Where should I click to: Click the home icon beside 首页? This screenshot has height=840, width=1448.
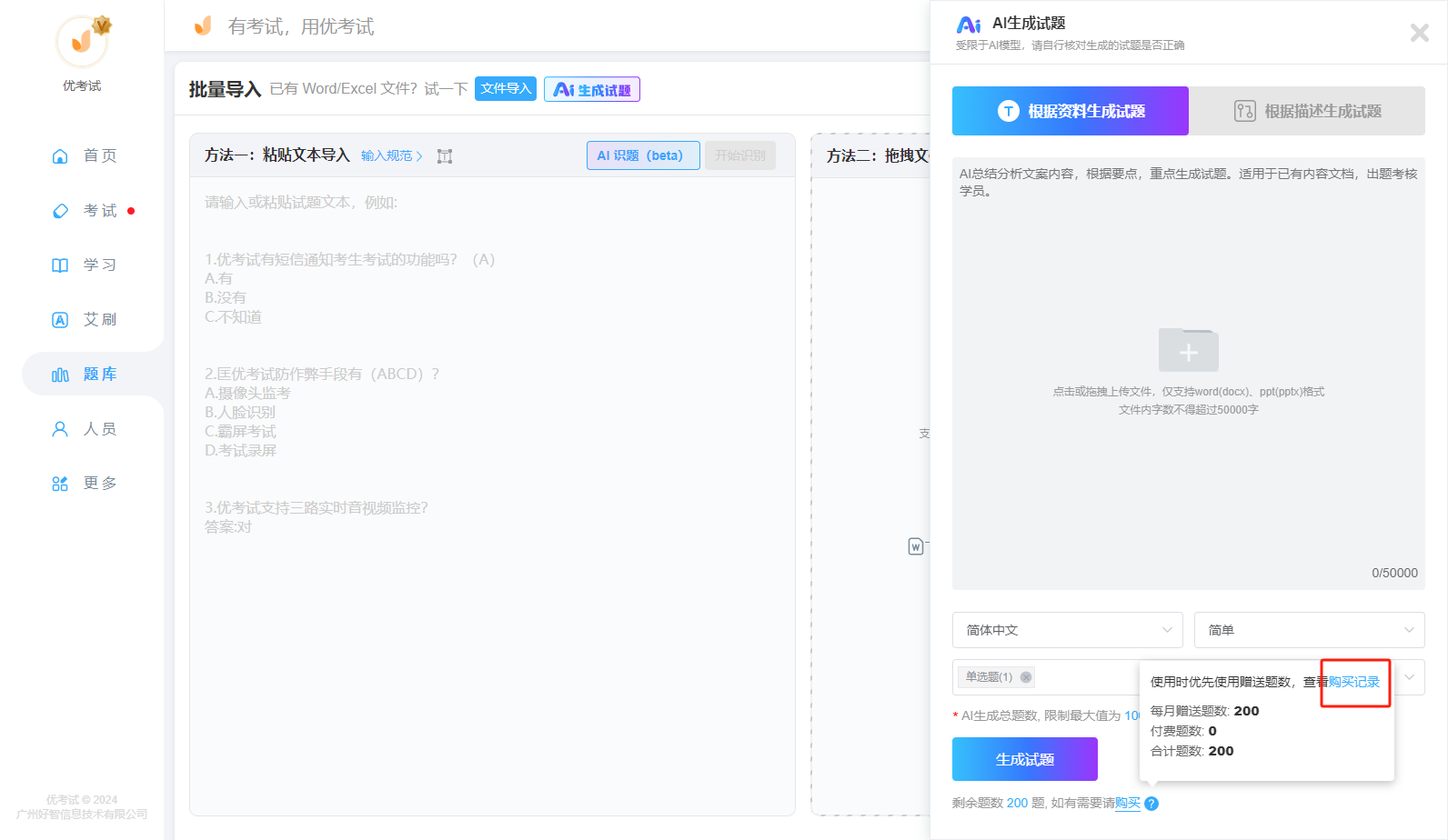coord(60,155)
